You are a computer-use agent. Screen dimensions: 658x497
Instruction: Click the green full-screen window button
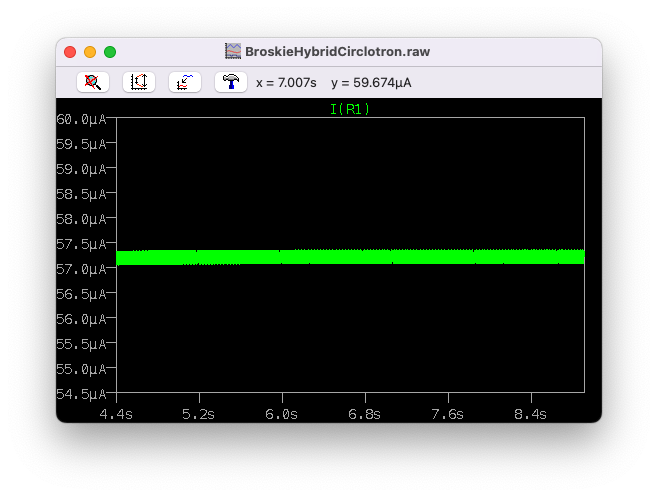point(110,52)
